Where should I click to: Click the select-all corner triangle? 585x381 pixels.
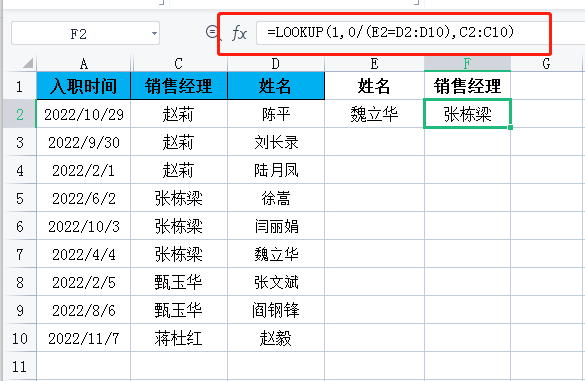pos(28,63)
